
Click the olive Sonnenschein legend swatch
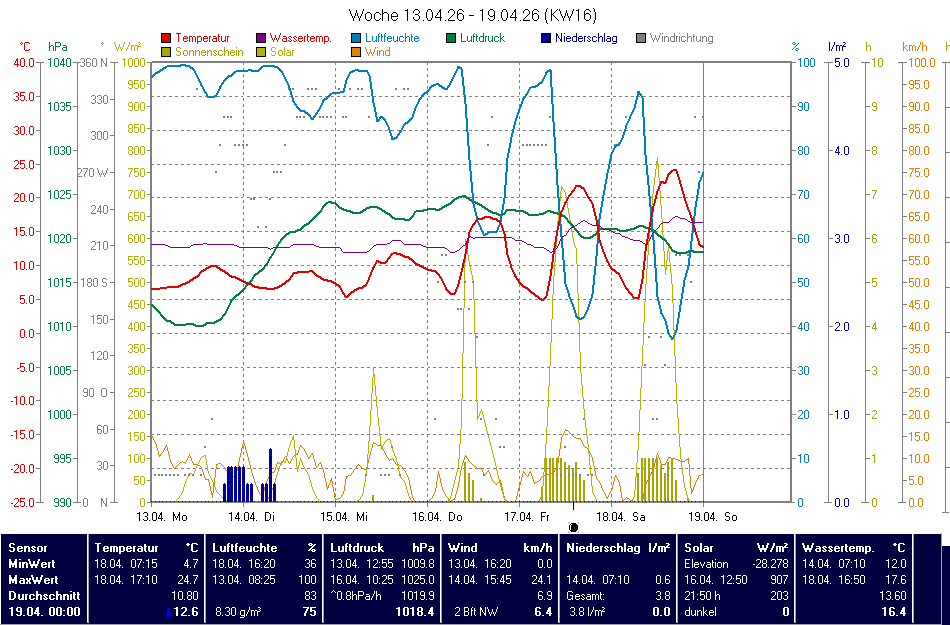(x=166, y=52)
